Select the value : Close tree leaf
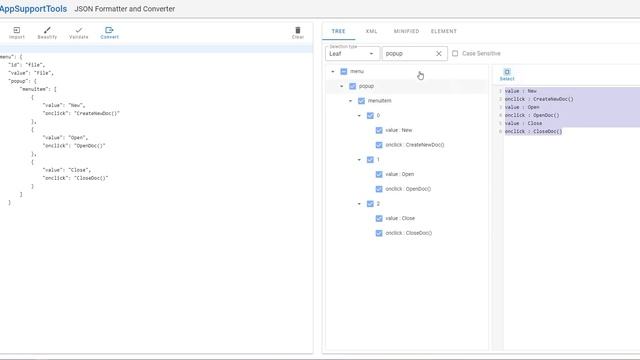This screenshot has height=360, width=640. coord(400,218)
